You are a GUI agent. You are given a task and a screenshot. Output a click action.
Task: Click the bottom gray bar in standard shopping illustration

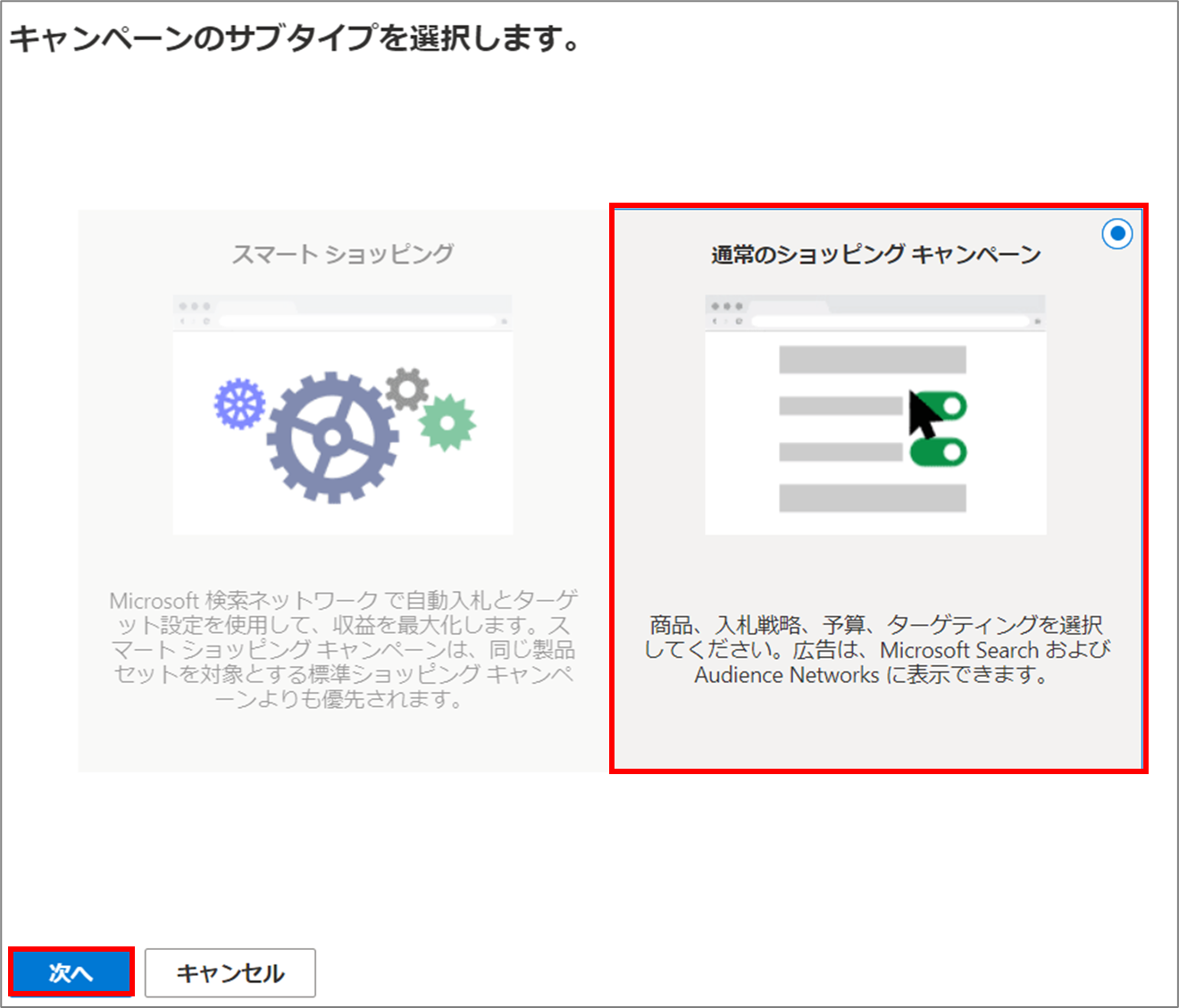tap(872, 497)
